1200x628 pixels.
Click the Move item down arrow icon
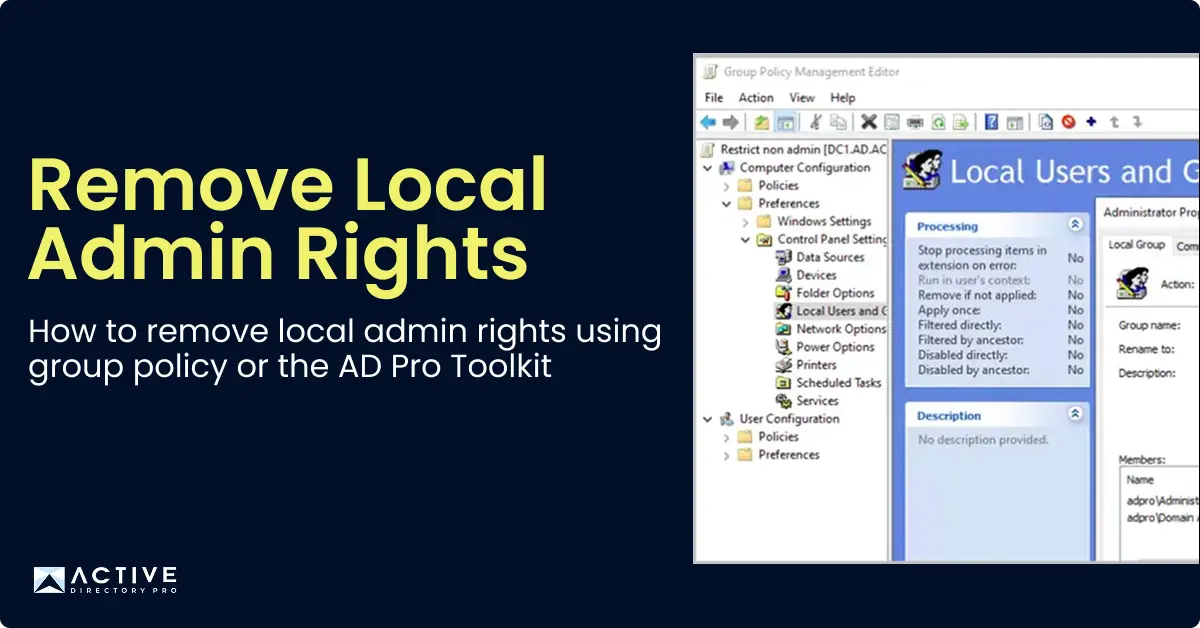point(1136,122)
